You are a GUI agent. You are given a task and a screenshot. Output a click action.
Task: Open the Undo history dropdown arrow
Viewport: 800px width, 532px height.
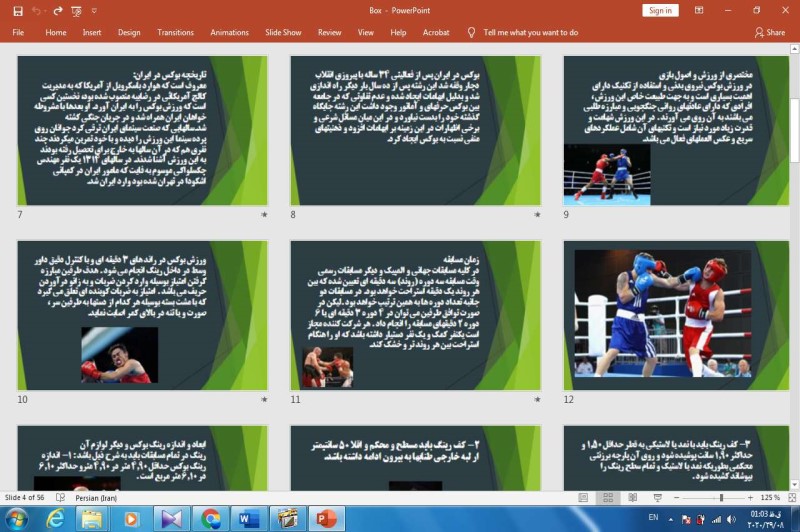46,10
